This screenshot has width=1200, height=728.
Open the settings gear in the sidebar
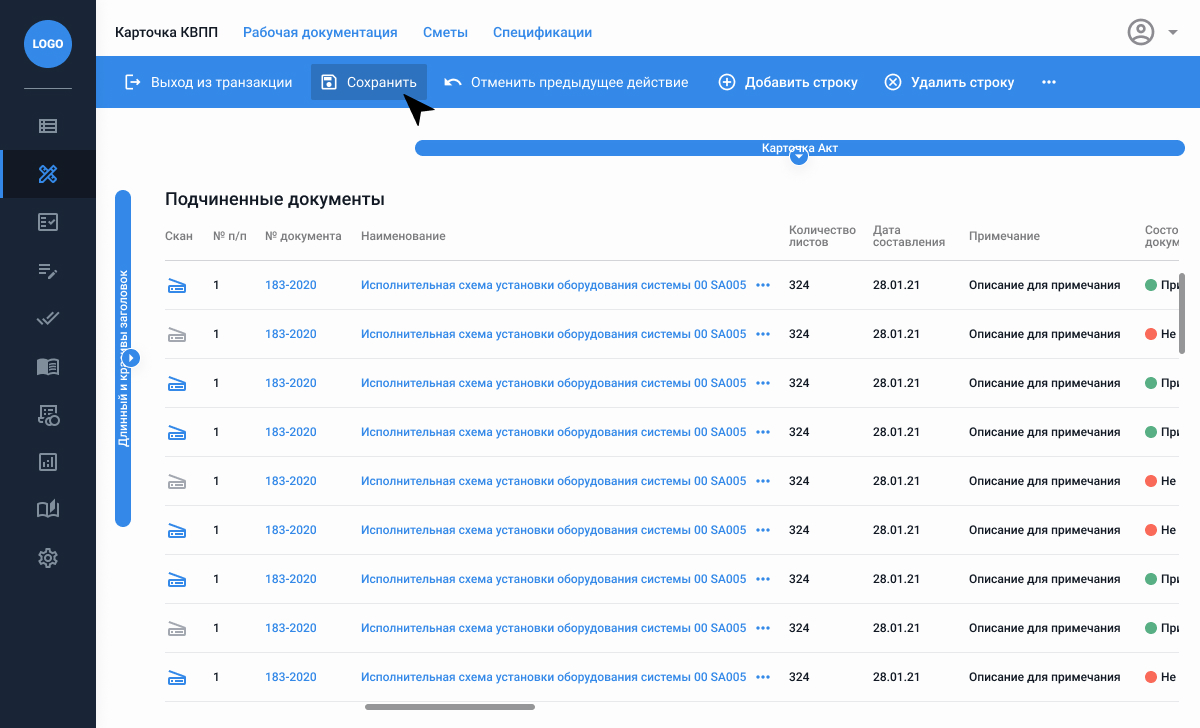tap(48, 558)
